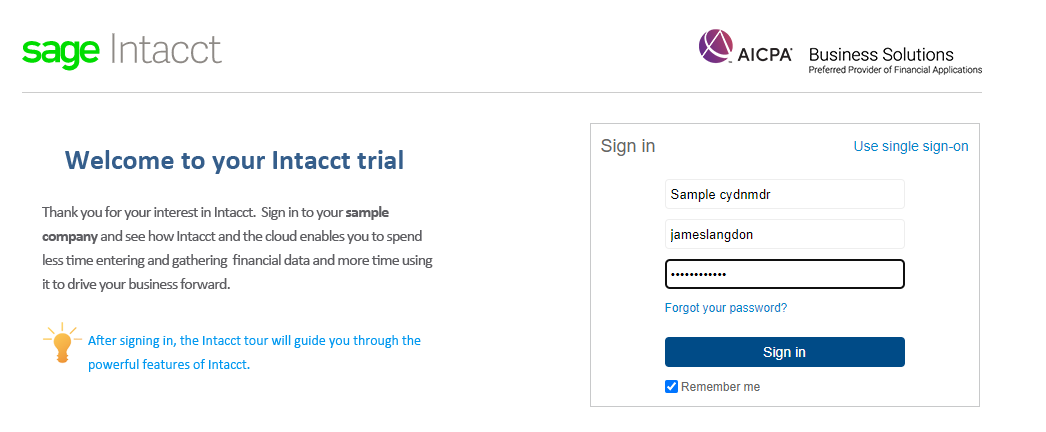Click the Thank you for your interest paragraph
This screenshot has height=432, width=1046.
click(237, 249)
